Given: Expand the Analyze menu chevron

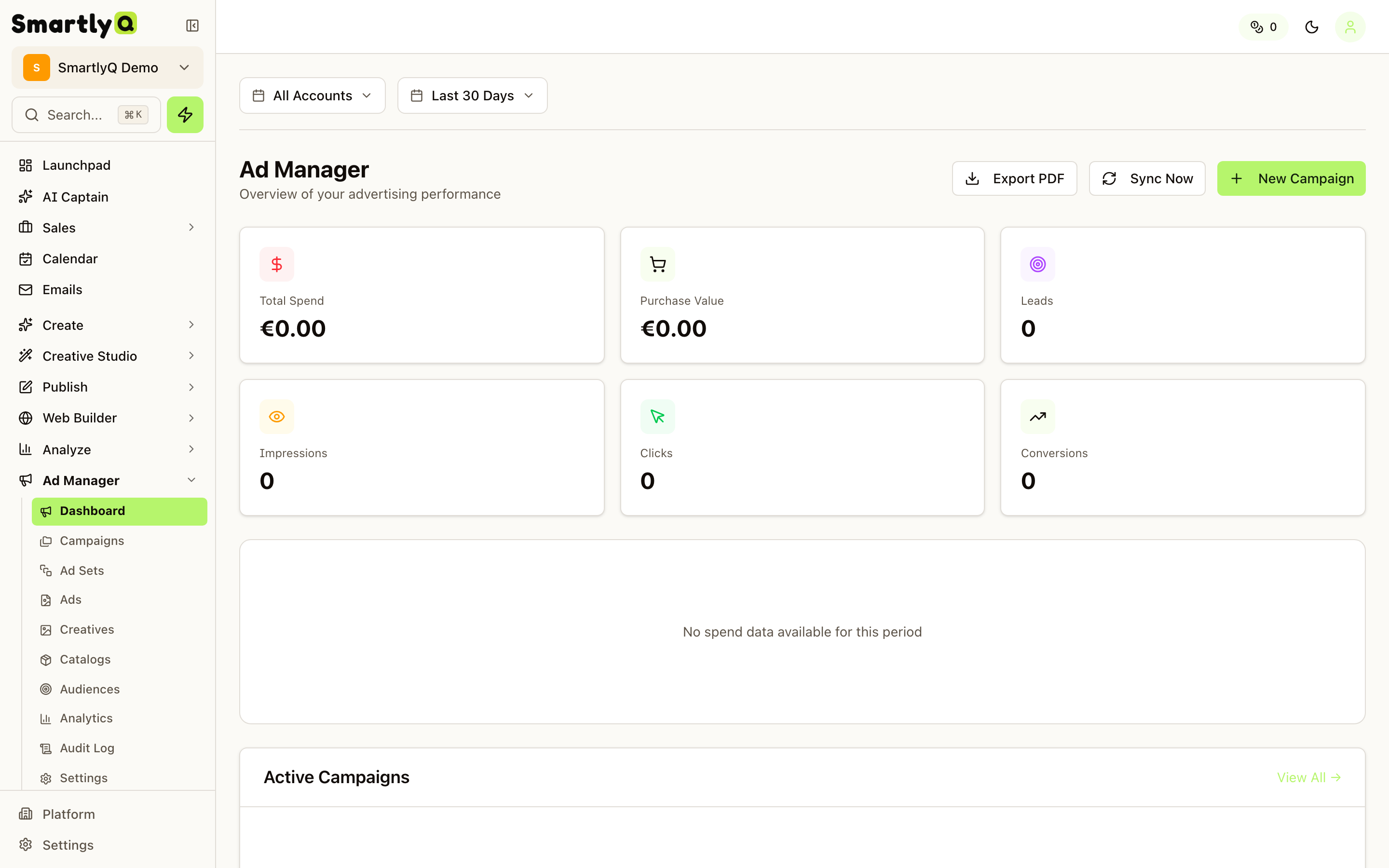Looking at the screenshot, I should 191,449.
